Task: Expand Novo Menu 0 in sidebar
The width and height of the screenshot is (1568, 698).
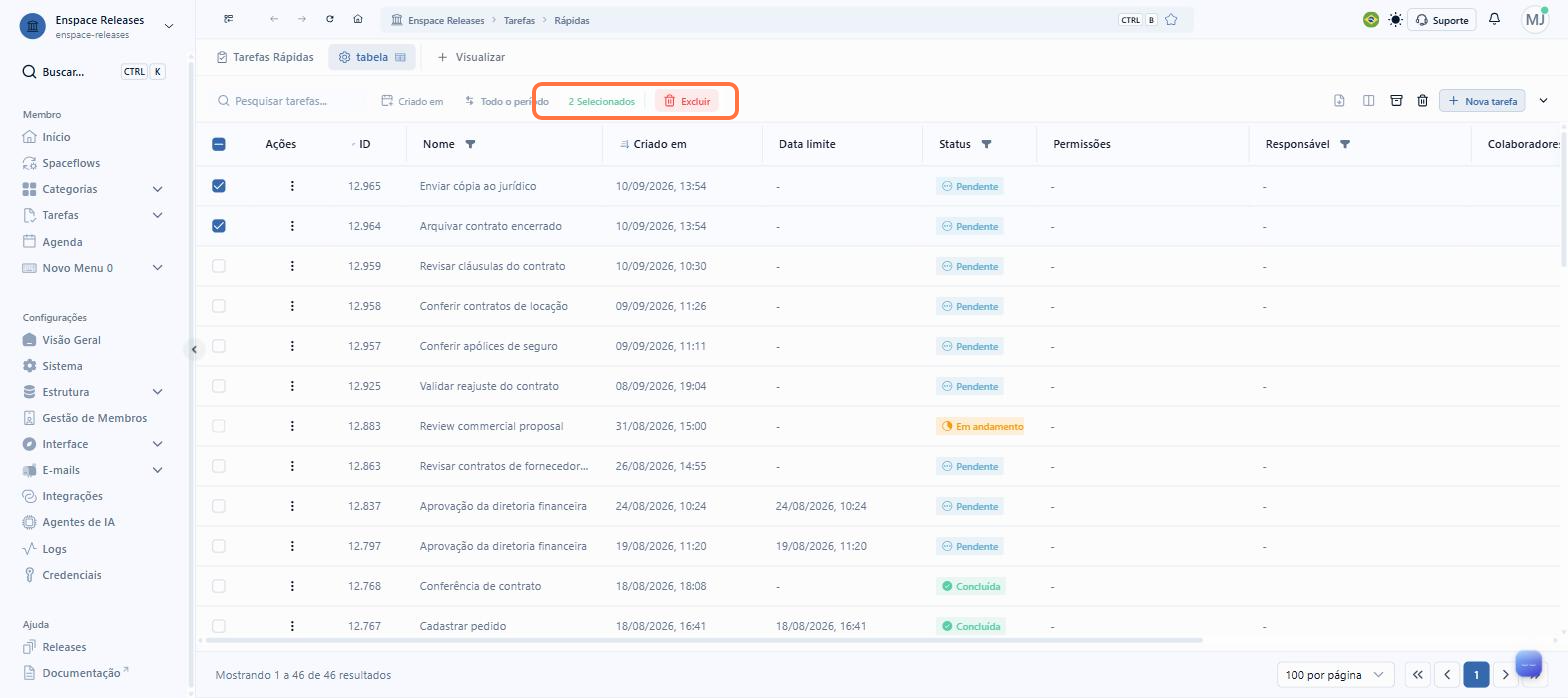Action: pos(157,268)
